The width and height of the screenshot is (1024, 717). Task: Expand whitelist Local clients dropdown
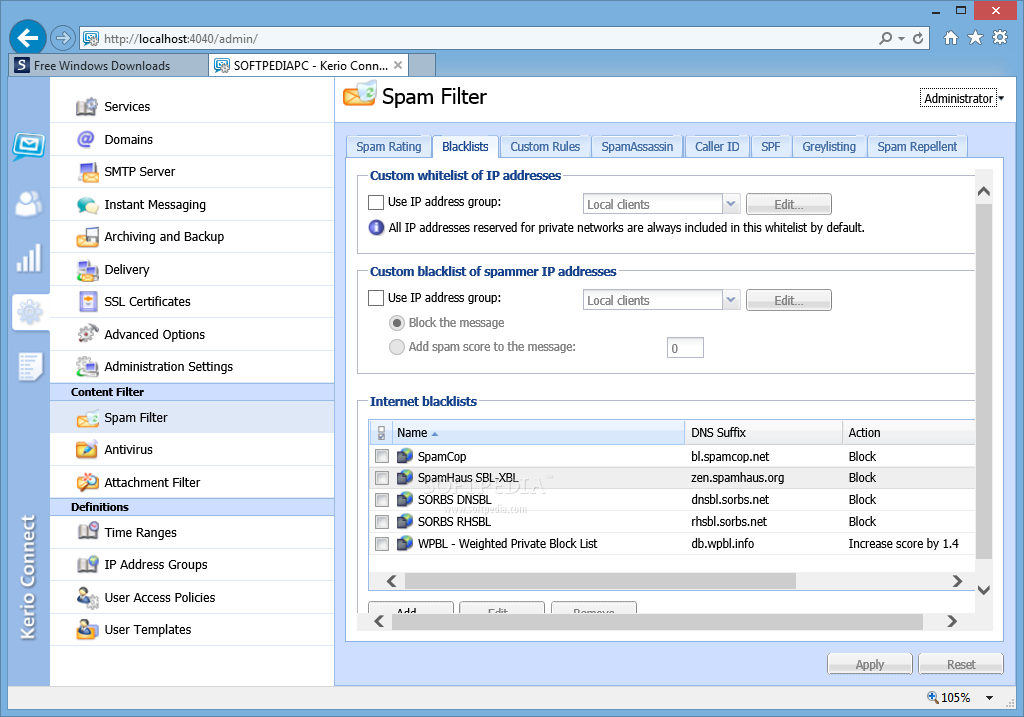tap(731, 204)
